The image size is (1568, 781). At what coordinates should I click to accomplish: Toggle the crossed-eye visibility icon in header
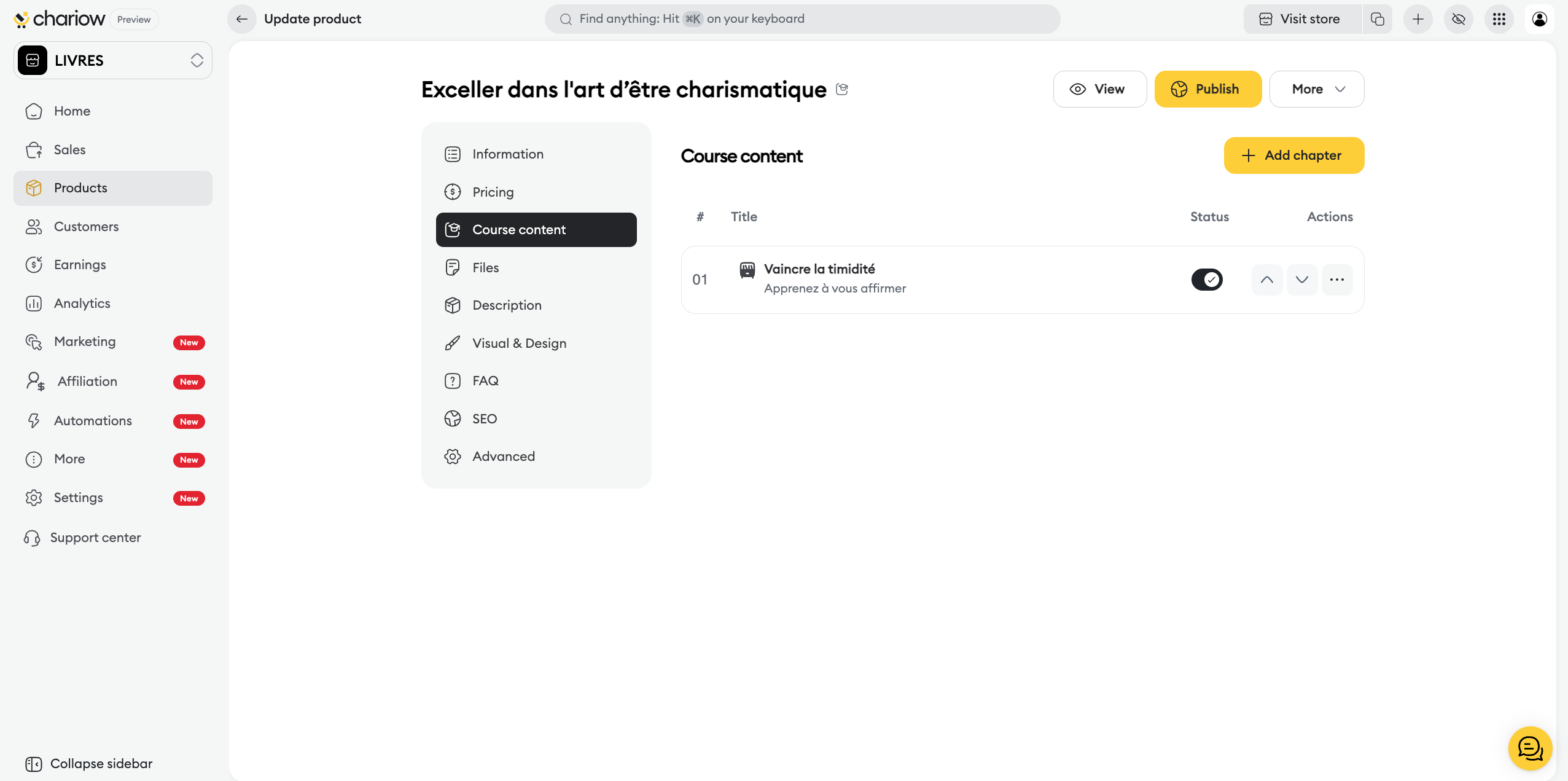click(x=1459, y=19)
